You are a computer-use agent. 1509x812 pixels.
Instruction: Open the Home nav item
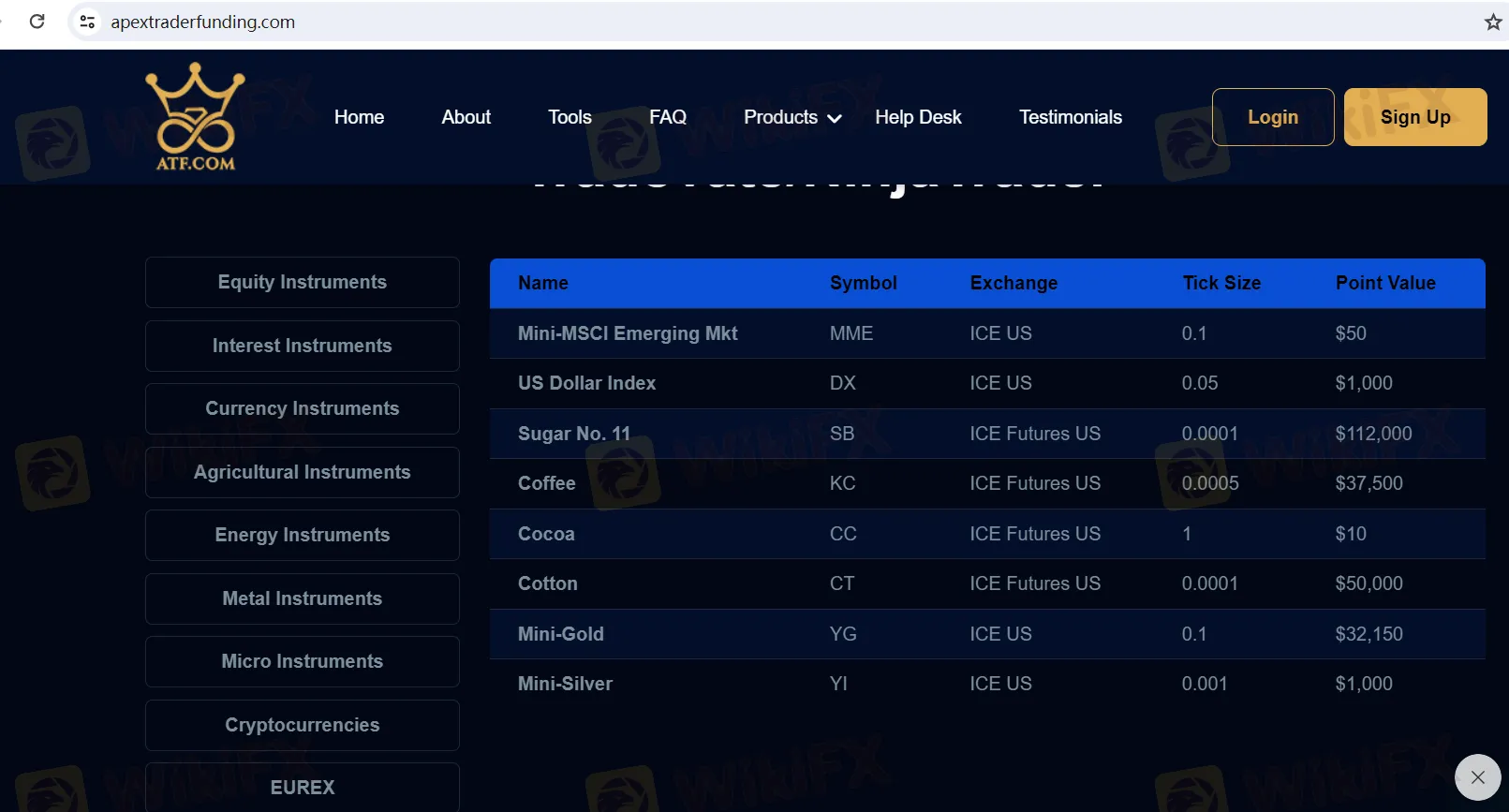359,117
